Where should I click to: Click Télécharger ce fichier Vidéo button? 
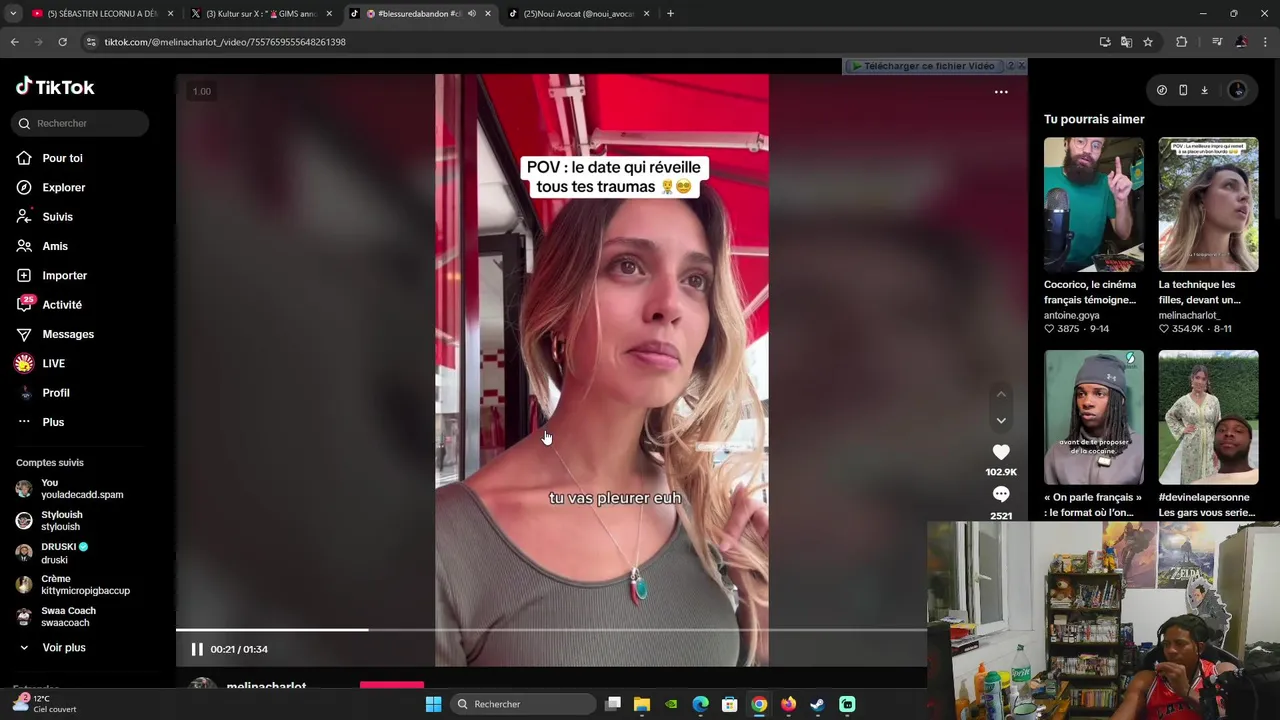click(x=923, y=66)
